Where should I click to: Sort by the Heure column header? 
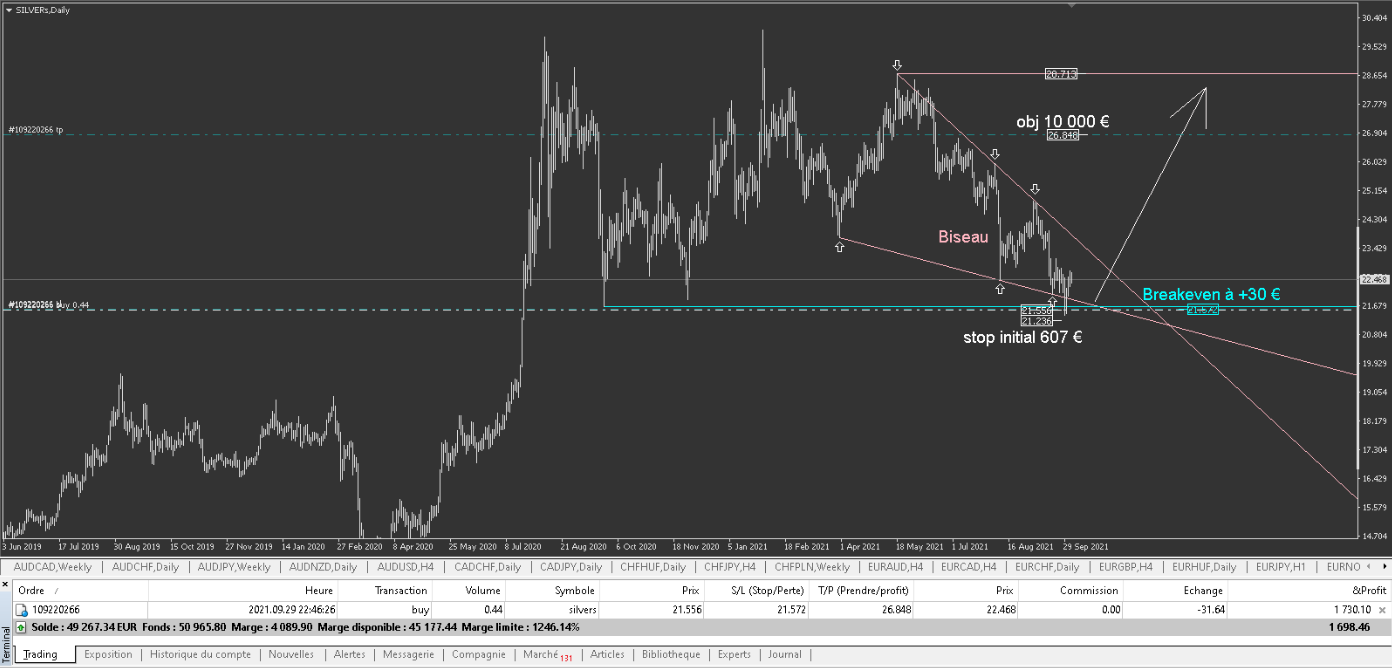pos(243,591)
